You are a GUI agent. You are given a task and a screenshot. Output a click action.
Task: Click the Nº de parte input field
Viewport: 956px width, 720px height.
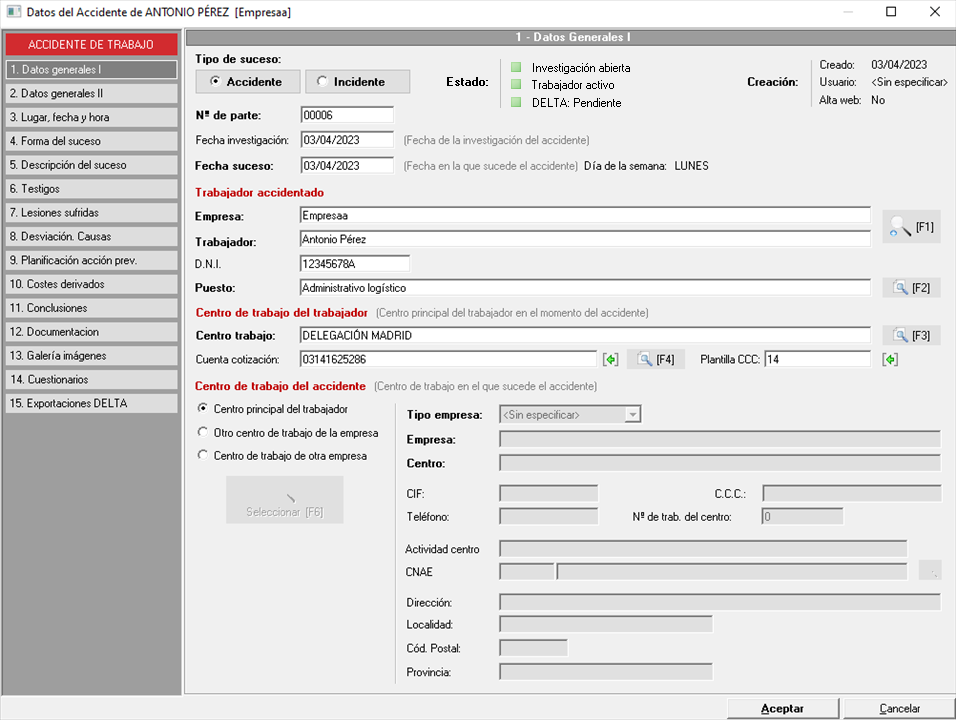pos(346,115)
